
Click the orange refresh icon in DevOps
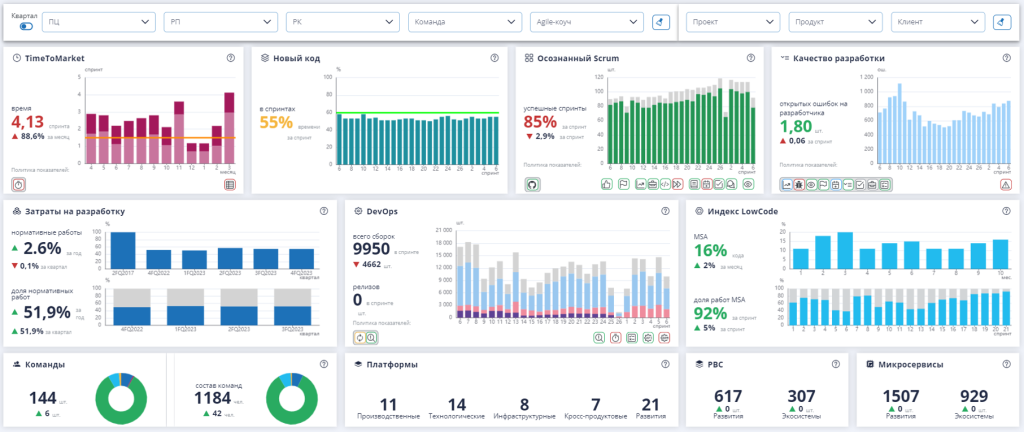(x=359, y=338)
